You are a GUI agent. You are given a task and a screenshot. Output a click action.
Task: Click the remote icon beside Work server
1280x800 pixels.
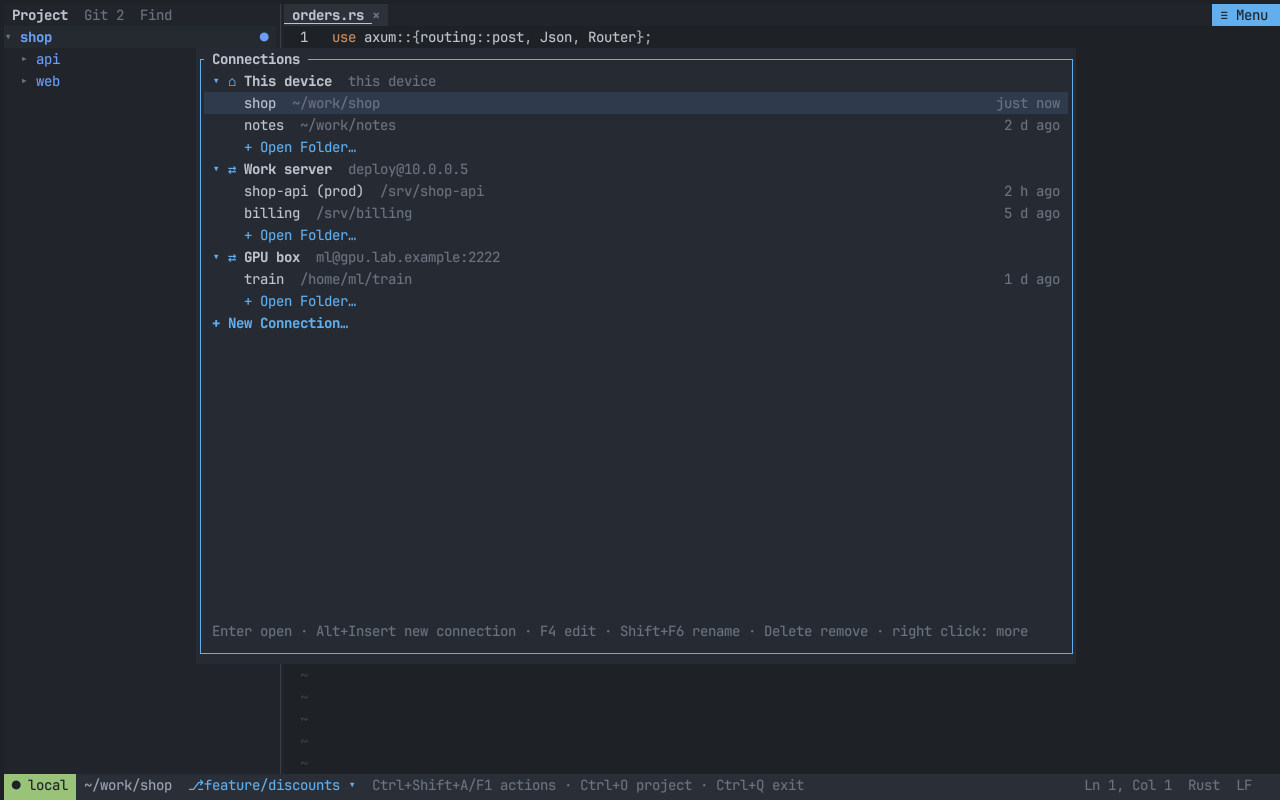pos(232,169)
